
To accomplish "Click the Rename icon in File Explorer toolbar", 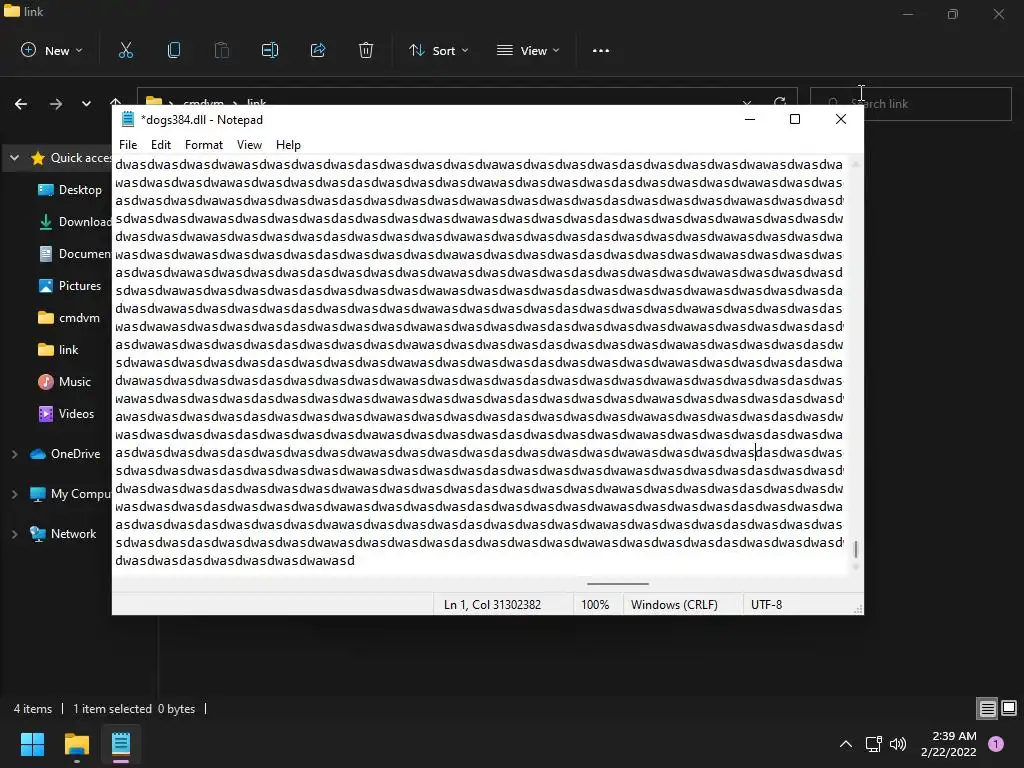I will (270, 50).
